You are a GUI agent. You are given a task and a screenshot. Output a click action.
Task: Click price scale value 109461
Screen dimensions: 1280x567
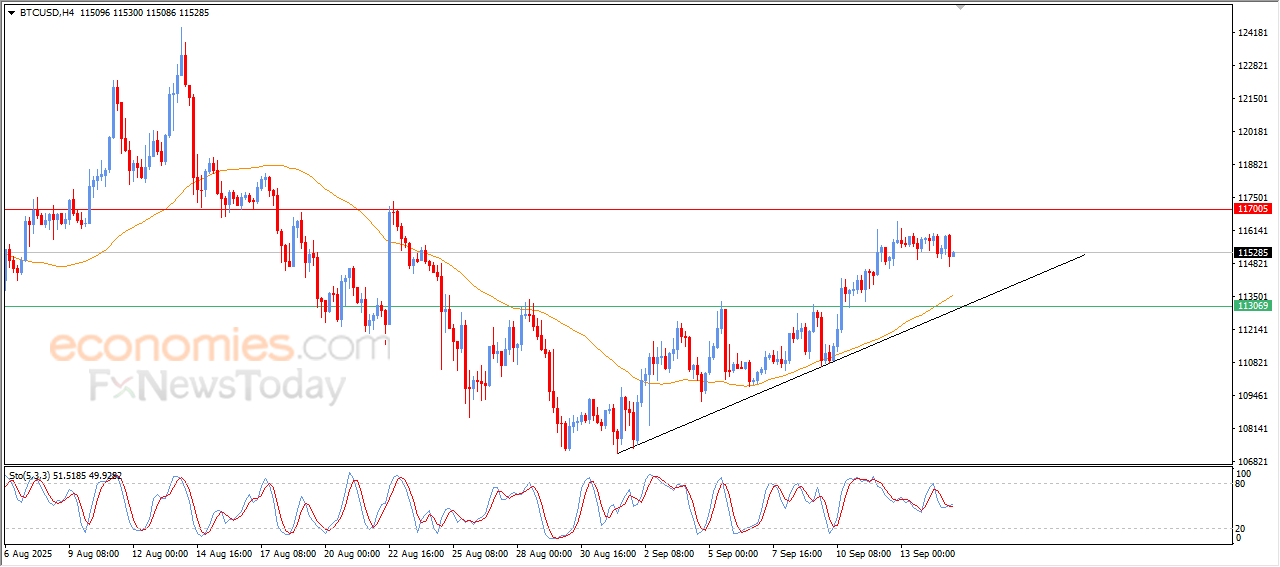tap(1253, 396)
